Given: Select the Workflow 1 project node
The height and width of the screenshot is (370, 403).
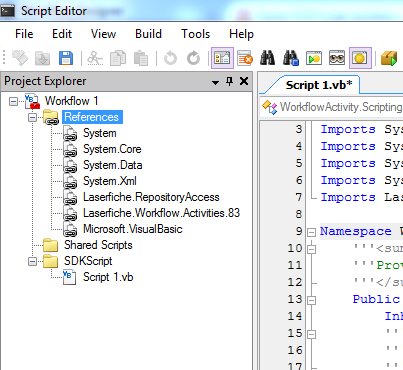Looking at the screenshot, I should tap(71, 101).
